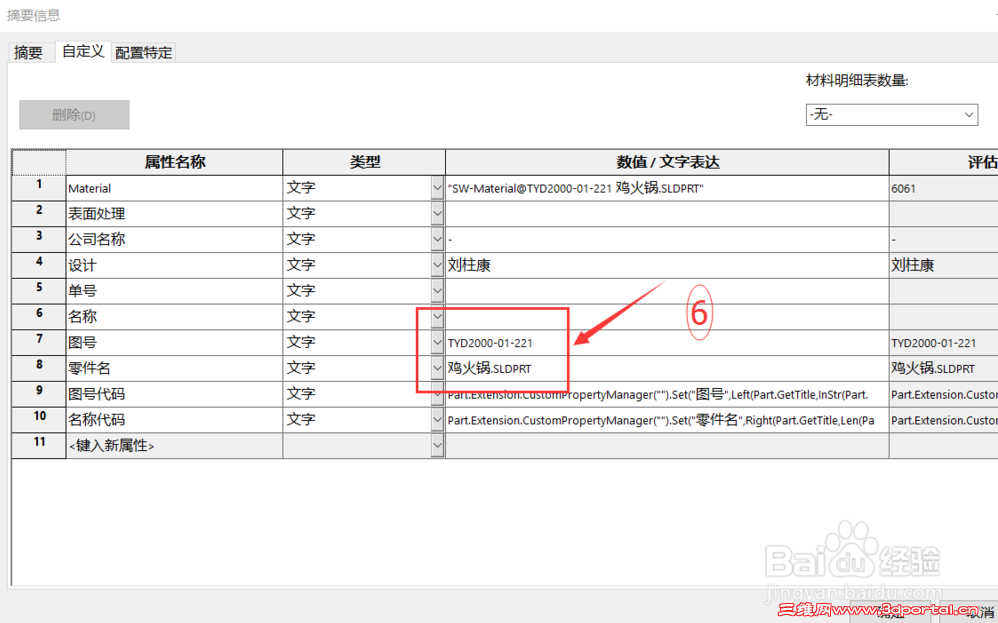Click evaluated value 6061 in Material row
The height and width of the screenshot is (623, 998).
click(943, 188)
